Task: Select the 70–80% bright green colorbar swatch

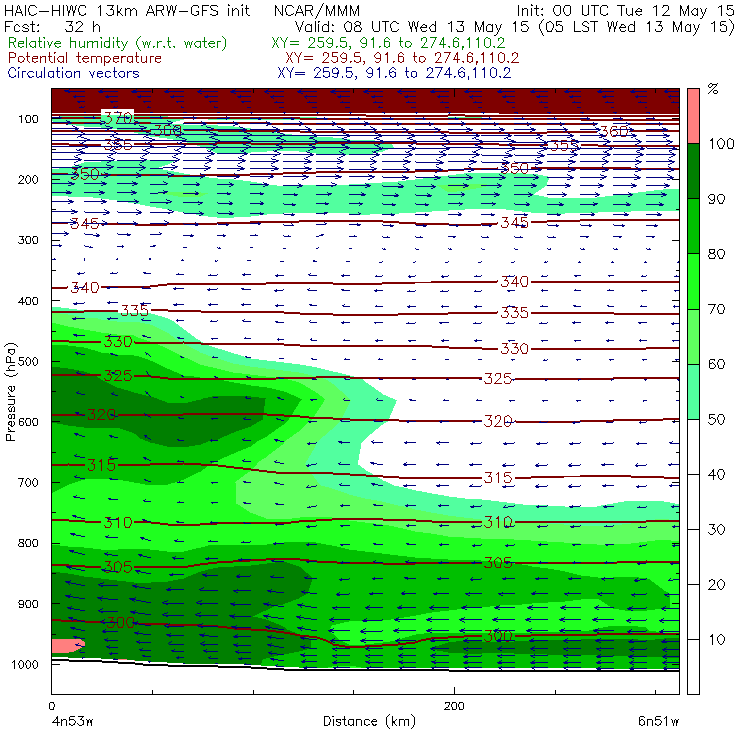Action: [693, 281]
